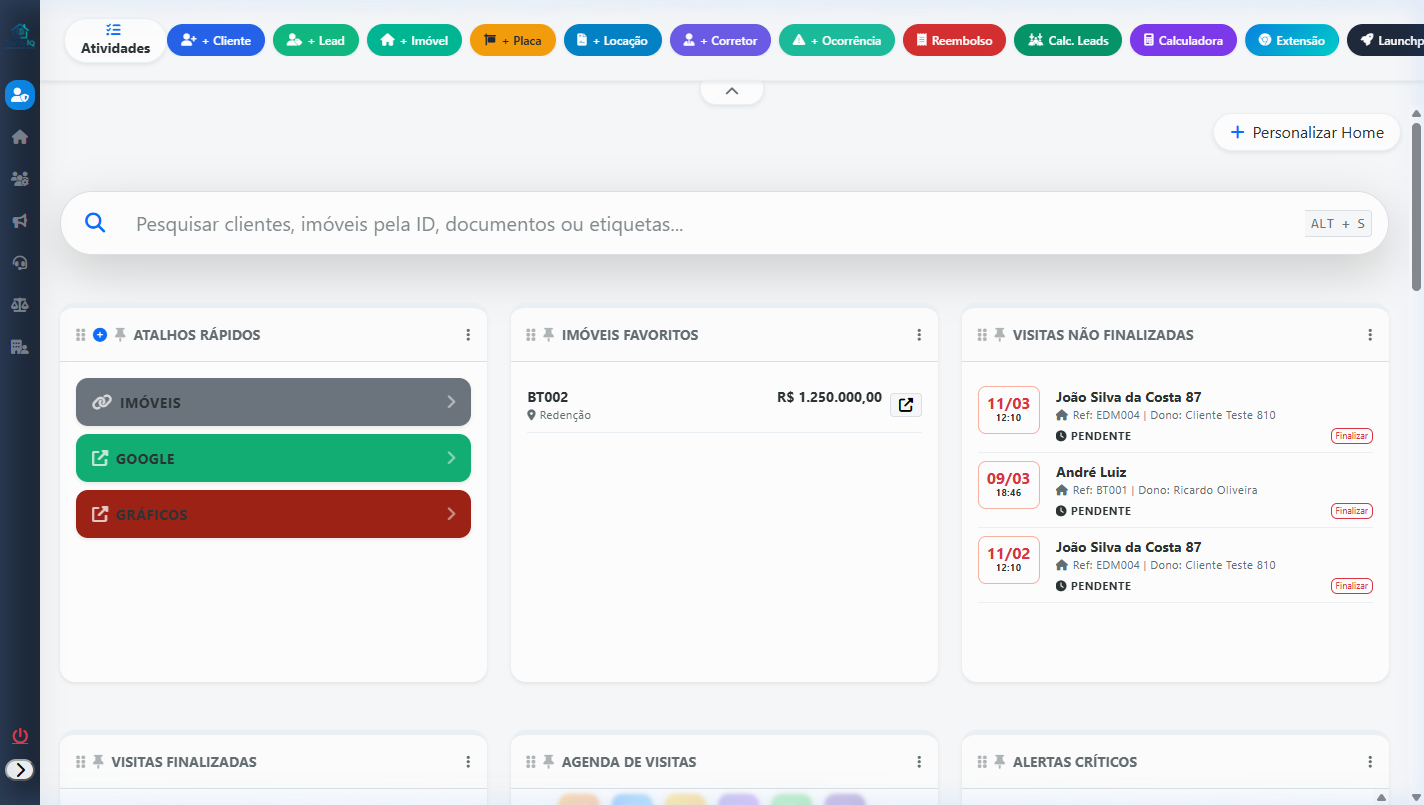Screen dimensions: 1424x805
Task: Open the building icon in sidebar
Action: (20, 347)
